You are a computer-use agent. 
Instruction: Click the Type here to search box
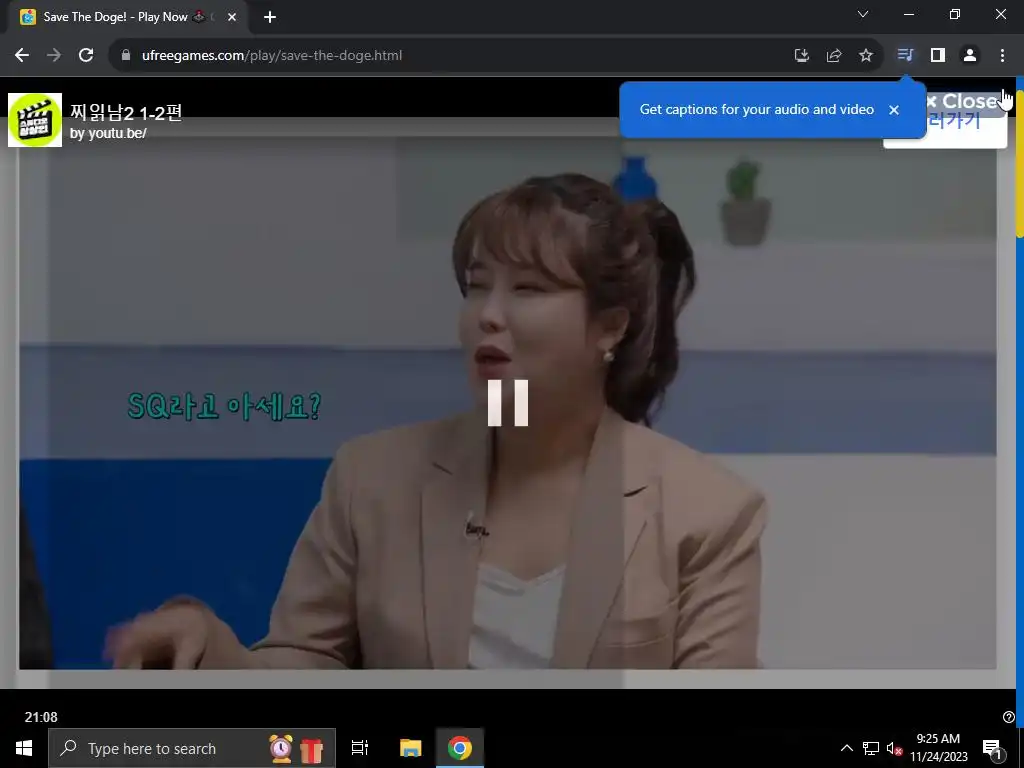192,748
